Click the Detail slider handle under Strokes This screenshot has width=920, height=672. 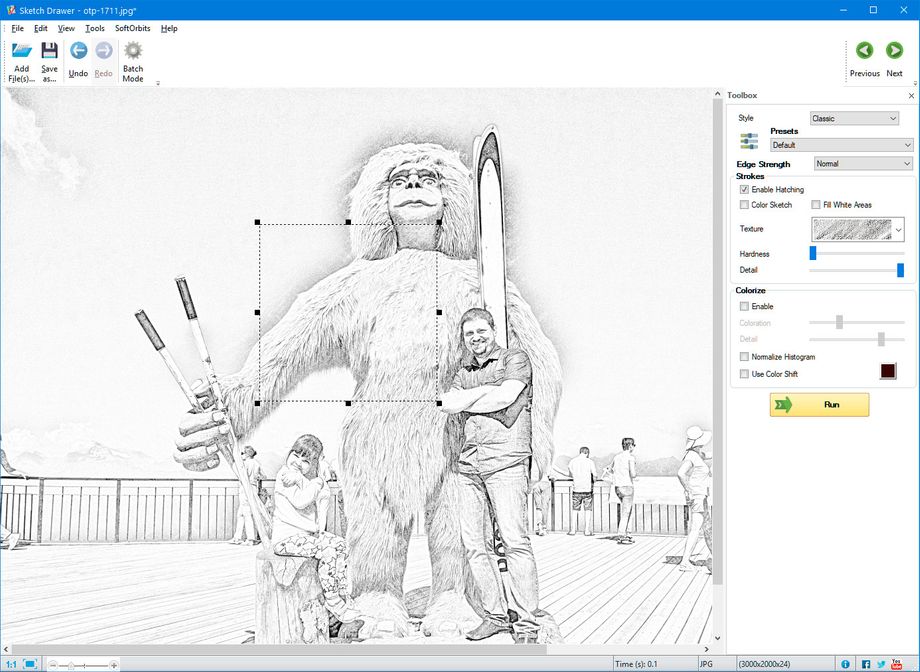coord(901,270)
